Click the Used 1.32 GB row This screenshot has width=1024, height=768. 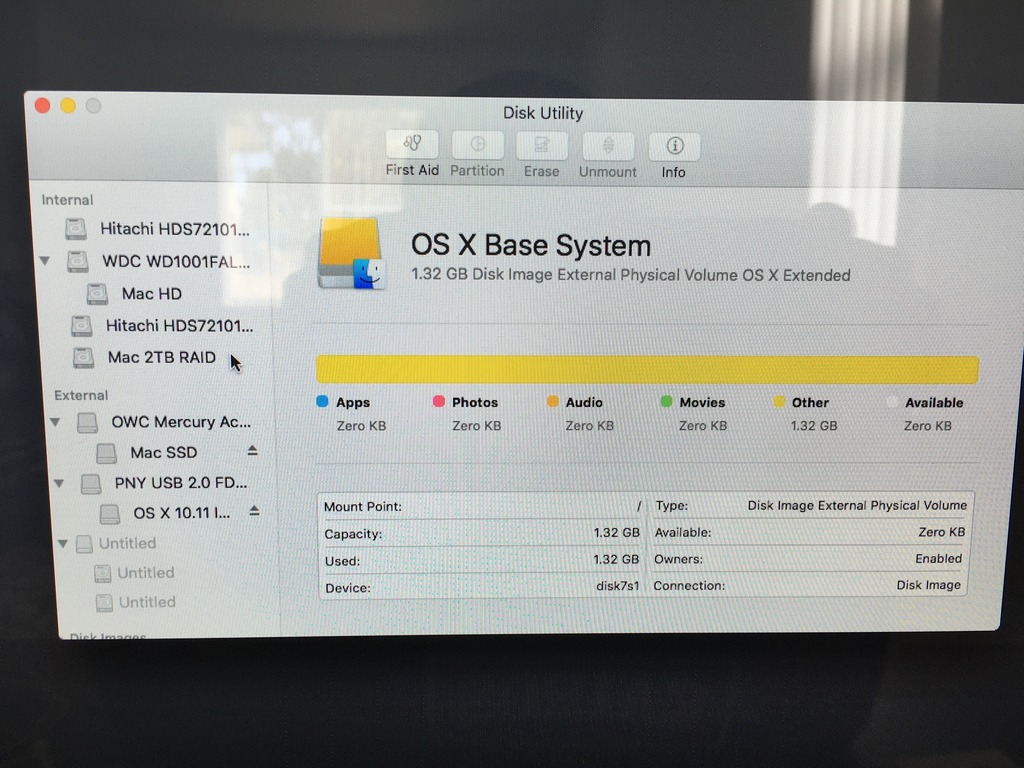pyautogui.click(x=482, y=560)
